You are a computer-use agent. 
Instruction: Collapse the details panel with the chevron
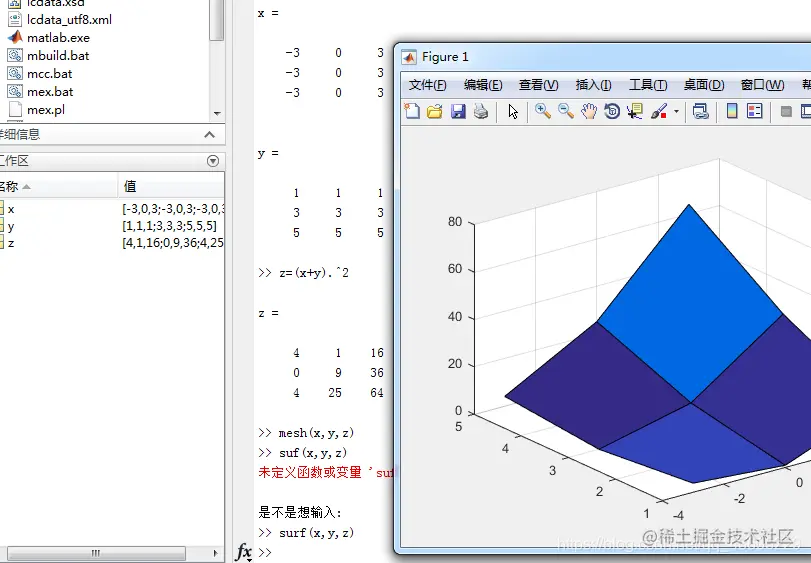tap(209, 135)
